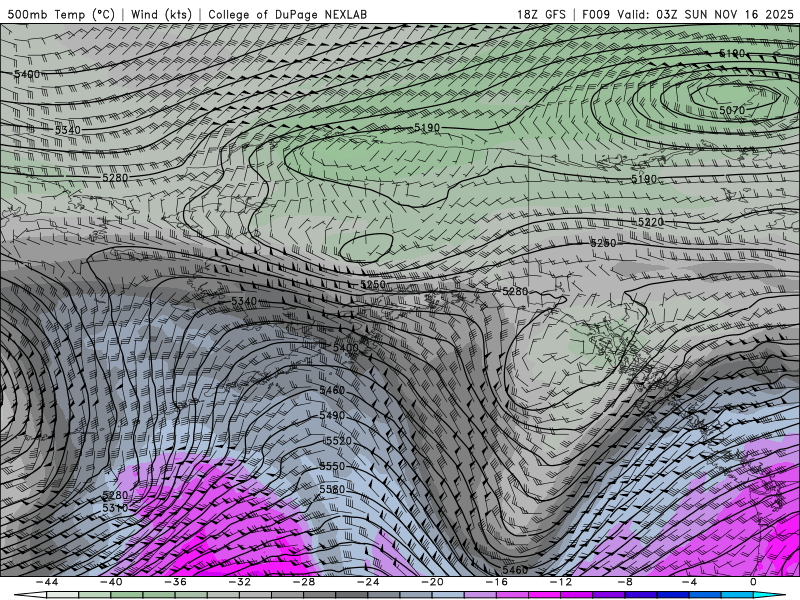The width and height of the screenshot is (800, 600).
Task: Click the 5220 contour label
Action: pyautogui.click(x=651, y=222)
